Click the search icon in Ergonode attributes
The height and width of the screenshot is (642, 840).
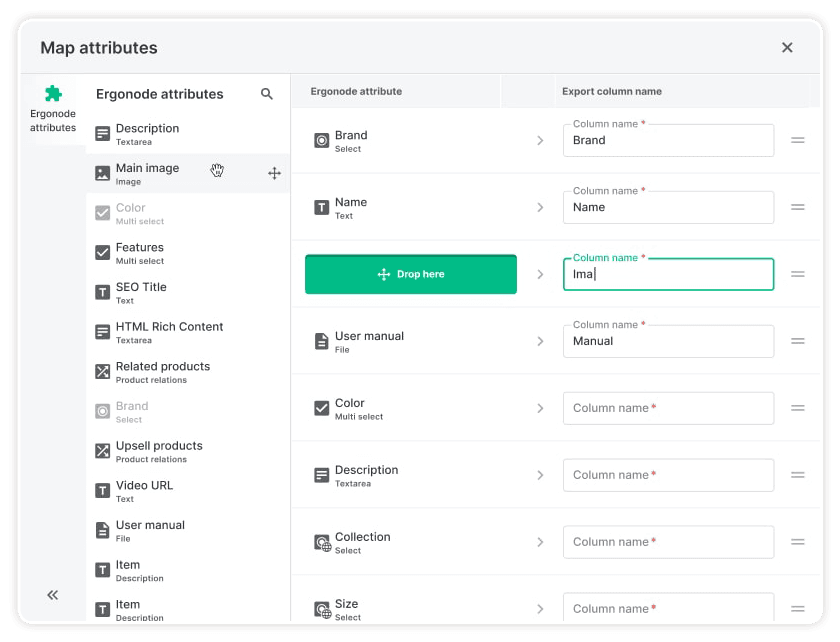(267, 94)
